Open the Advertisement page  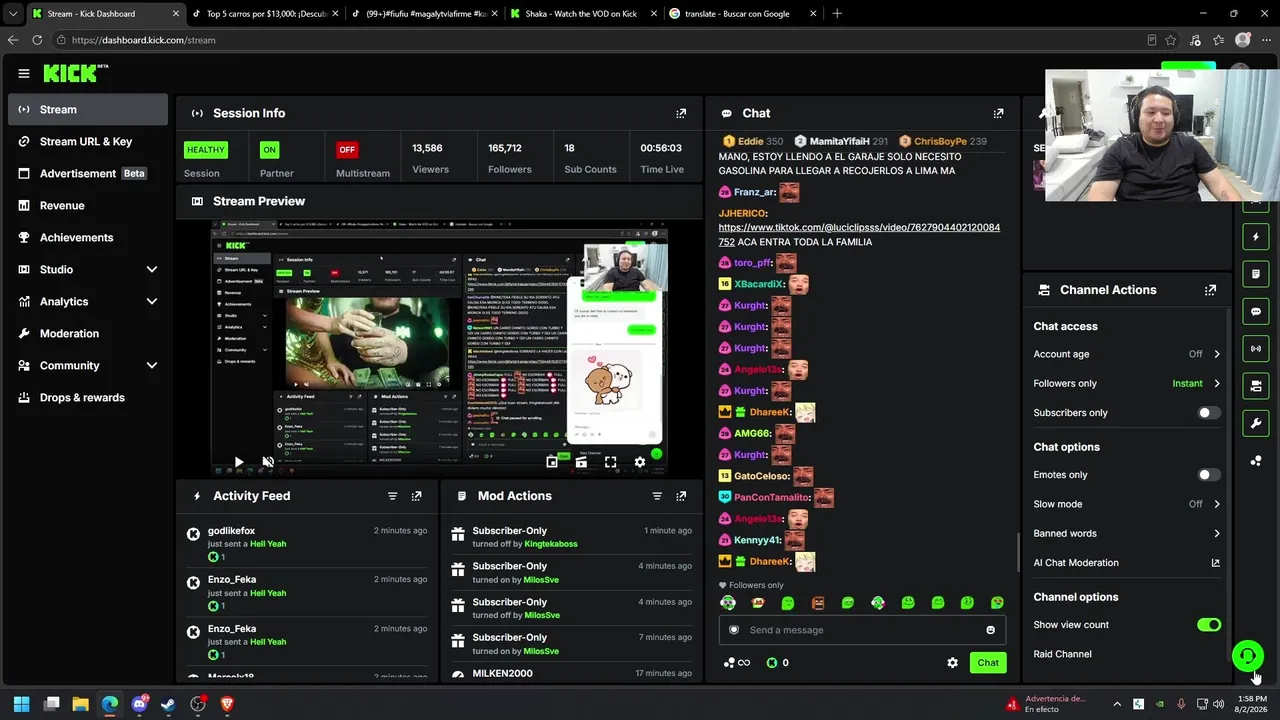pyautogui.click(x=88, y=174)
